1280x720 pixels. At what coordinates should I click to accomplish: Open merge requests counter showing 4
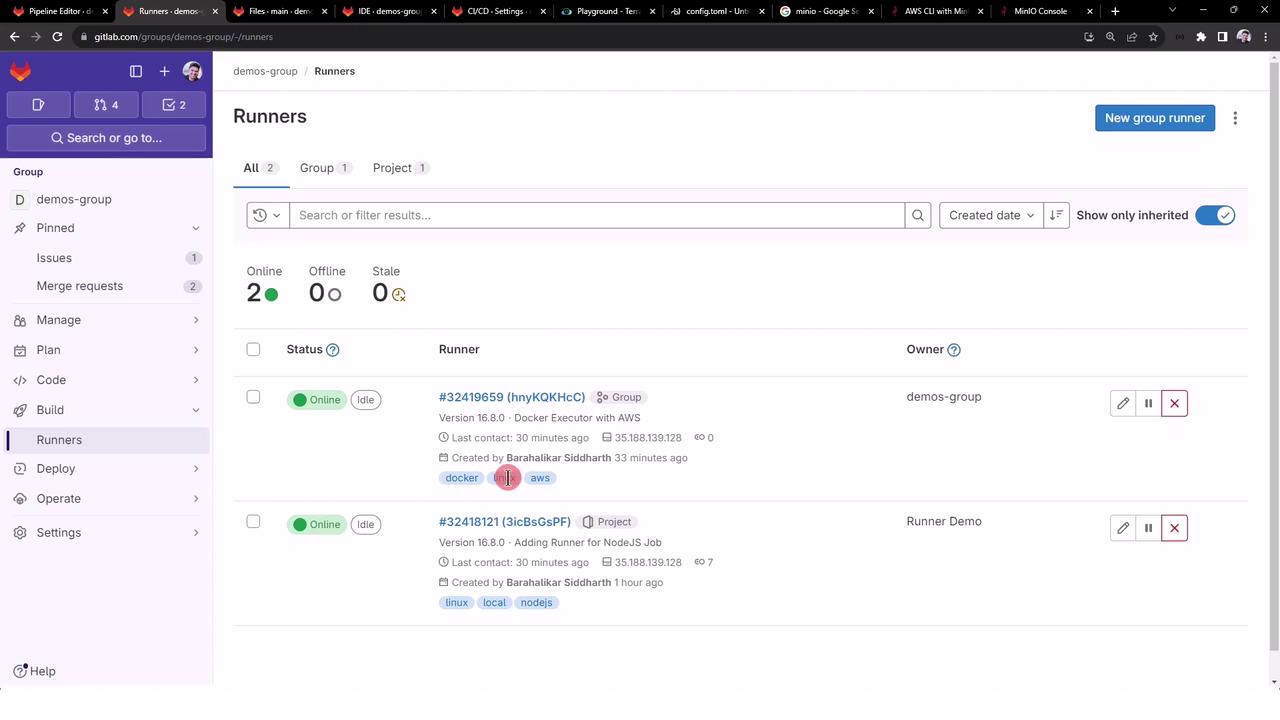click(106, 105)
